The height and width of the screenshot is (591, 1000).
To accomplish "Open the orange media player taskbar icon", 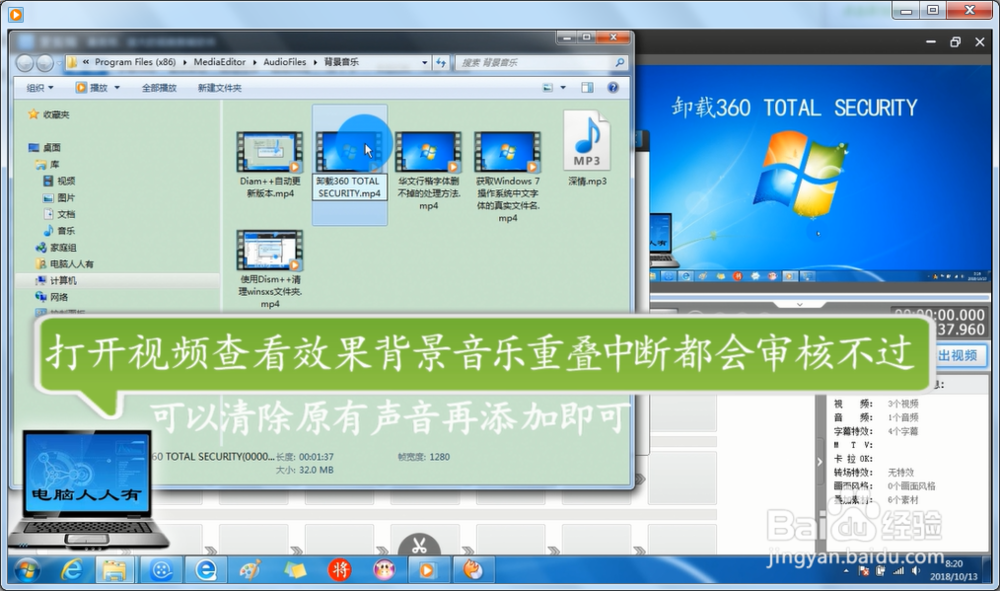I will [427, 570].
